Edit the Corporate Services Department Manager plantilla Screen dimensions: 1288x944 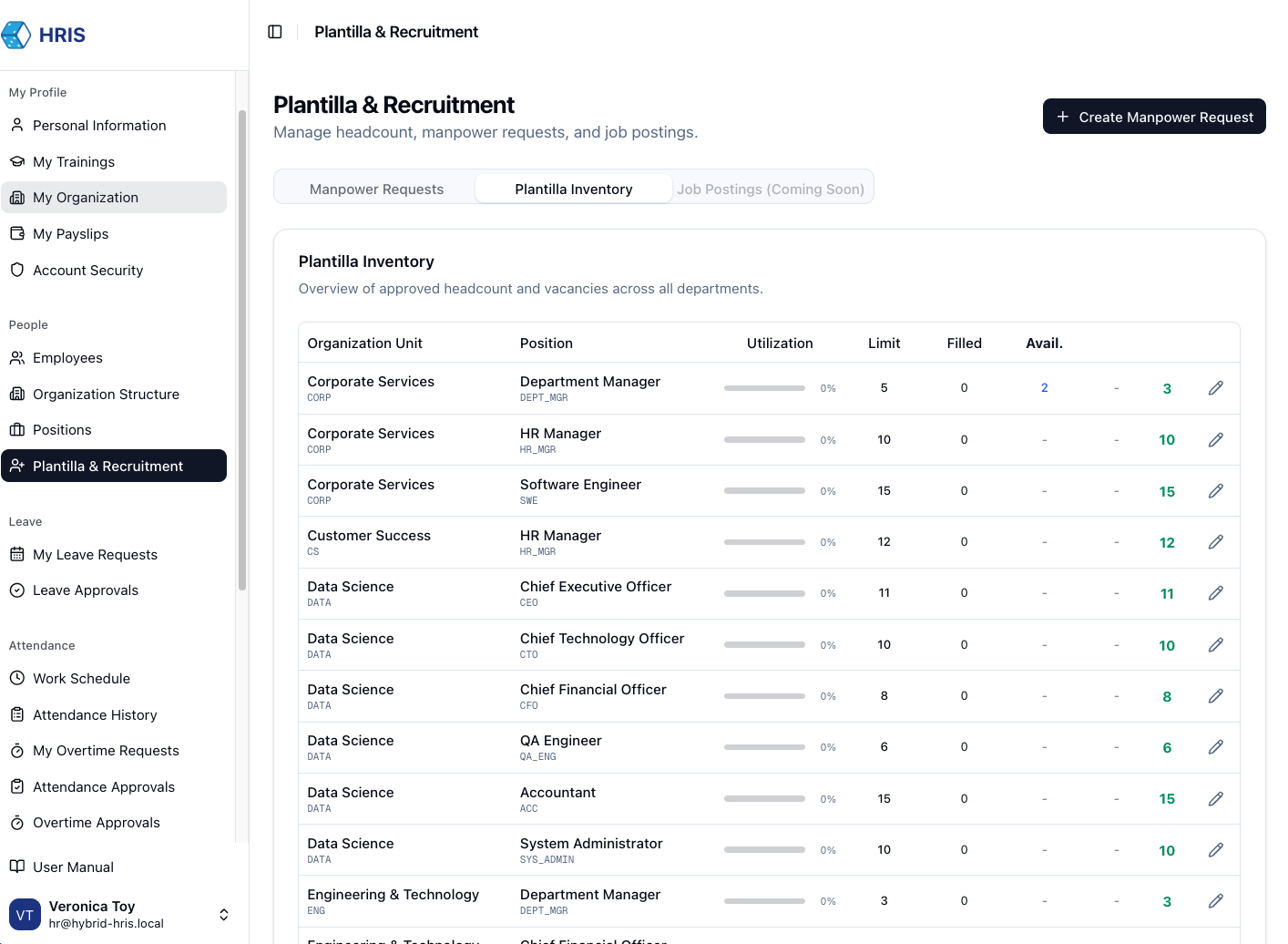(x=1216, y=388)
